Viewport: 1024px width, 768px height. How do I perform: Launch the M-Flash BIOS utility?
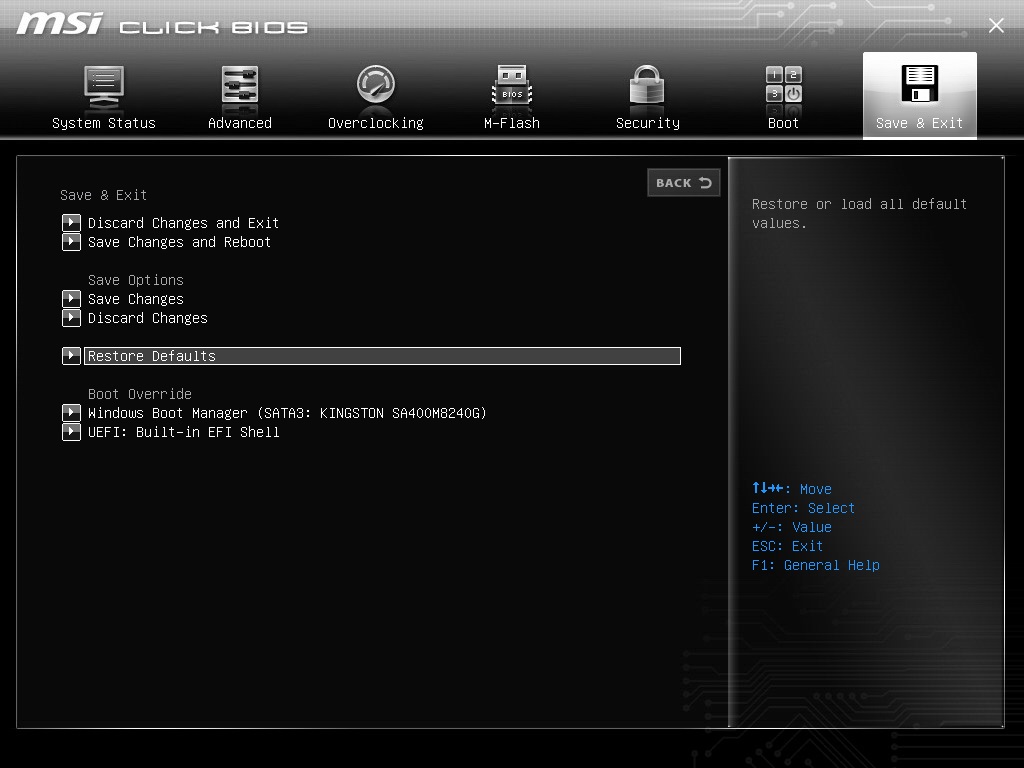click(x=511, y=95)
